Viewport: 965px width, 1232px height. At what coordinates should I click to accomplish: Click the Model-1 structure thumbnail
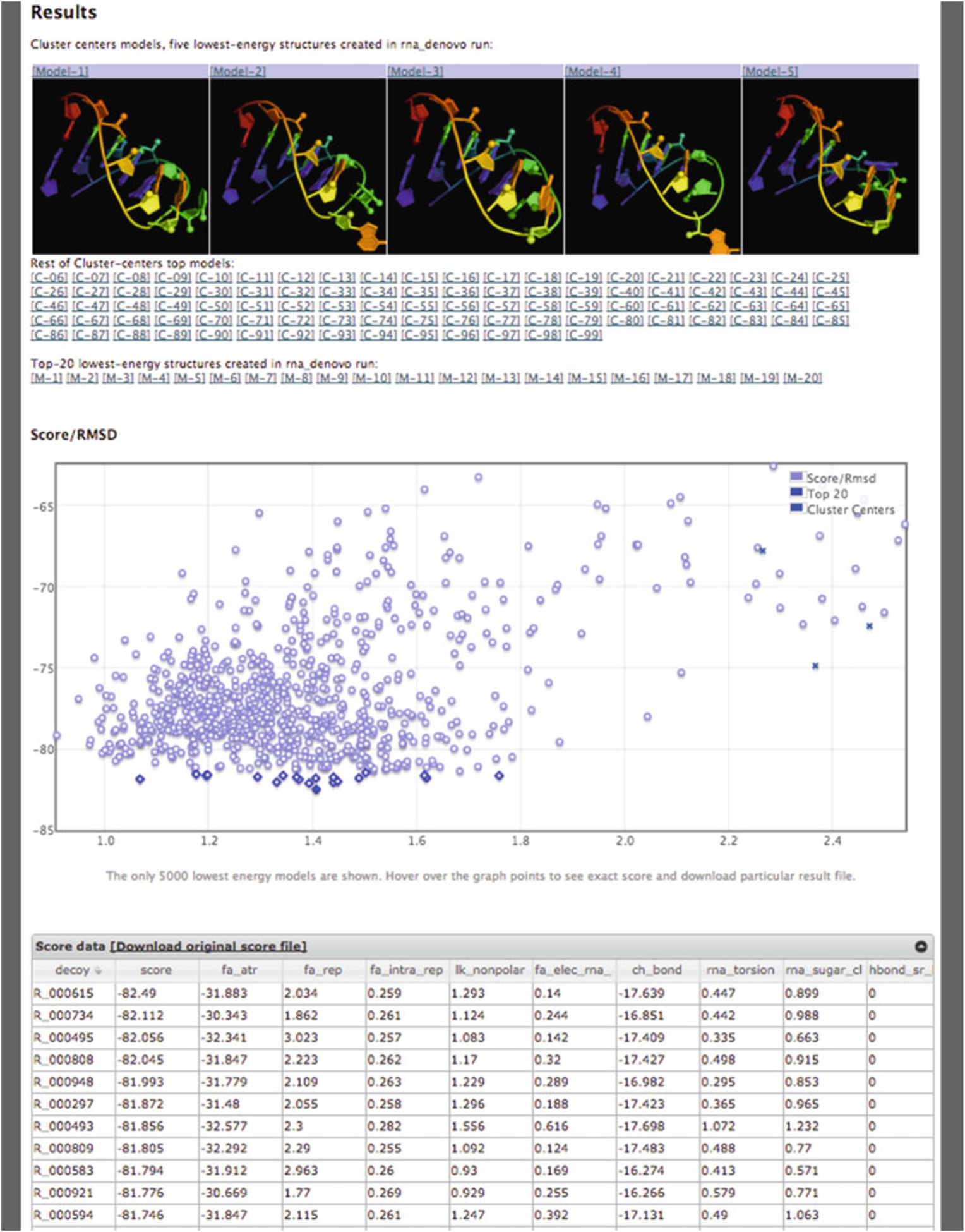[121, 166]
